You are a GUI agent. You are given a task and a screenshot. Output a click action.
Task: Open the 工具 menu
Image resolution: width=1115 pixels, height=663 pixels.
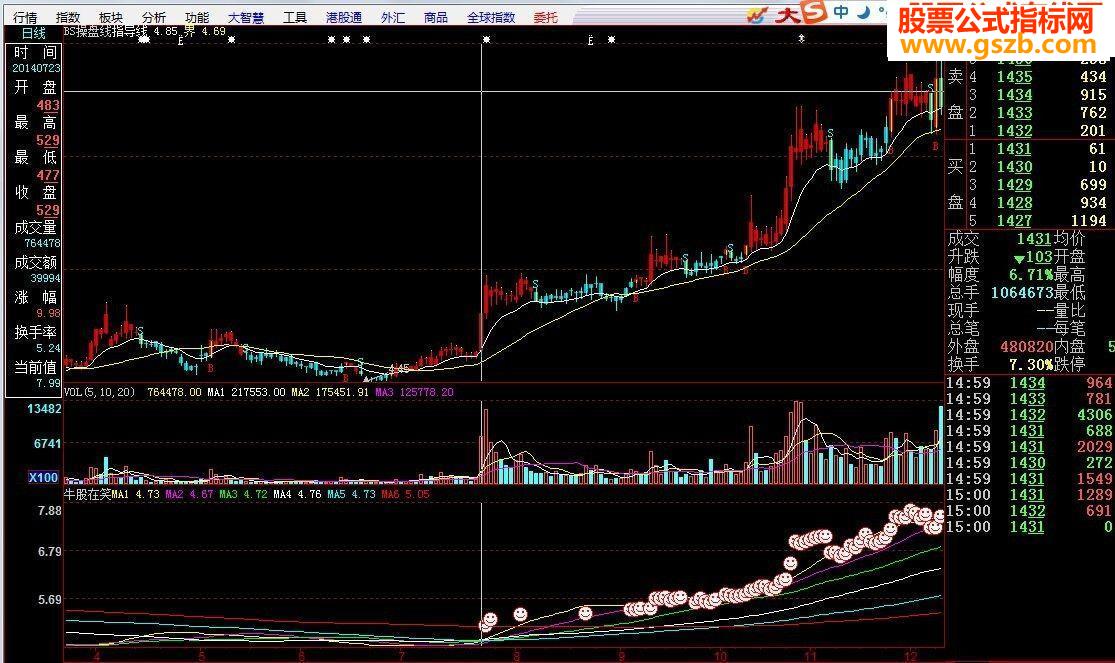coord(294,17)
